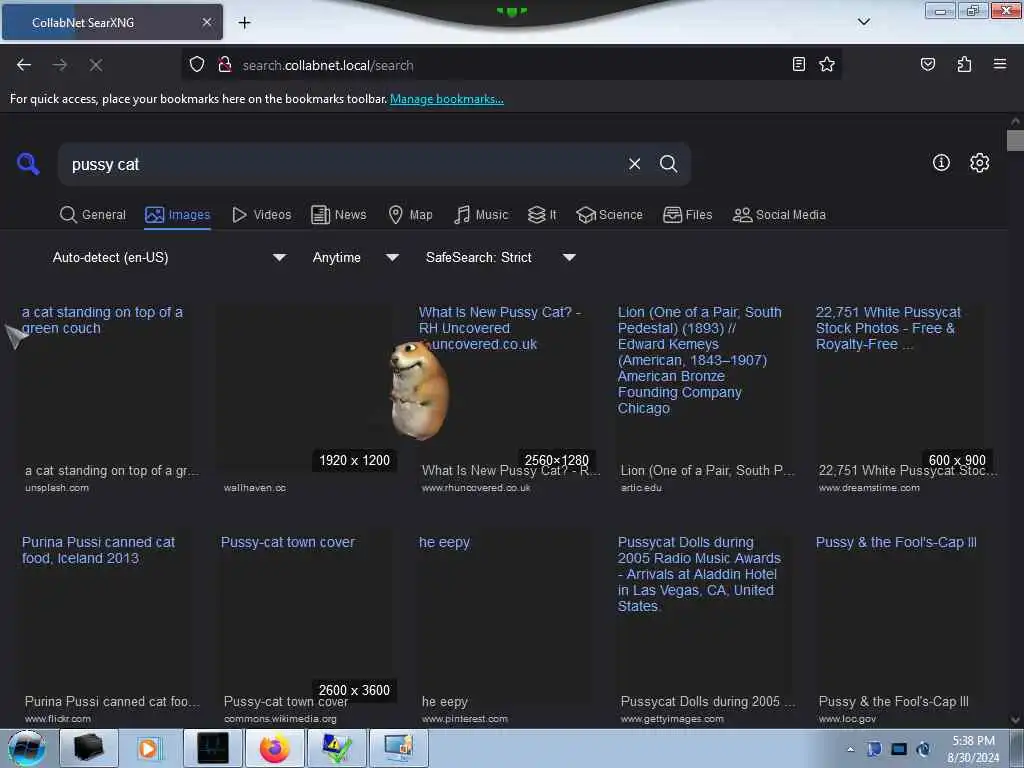Open a new tab with plus

[x=244, y=23]
